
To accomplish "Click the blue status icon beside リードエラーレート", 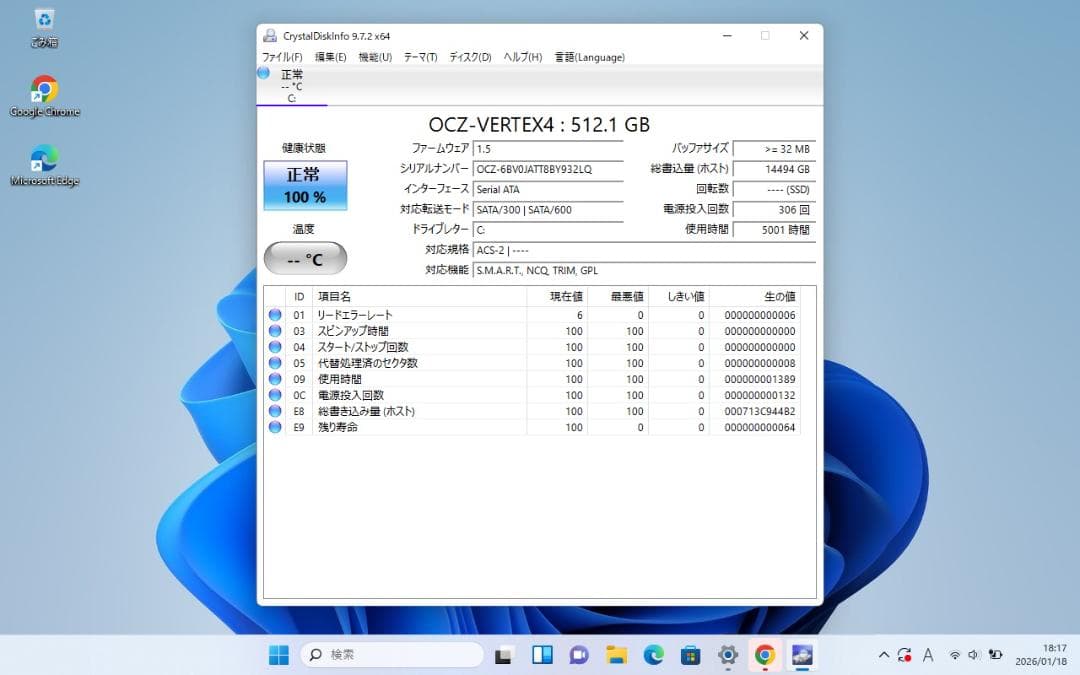I will (x=275, y=315).
